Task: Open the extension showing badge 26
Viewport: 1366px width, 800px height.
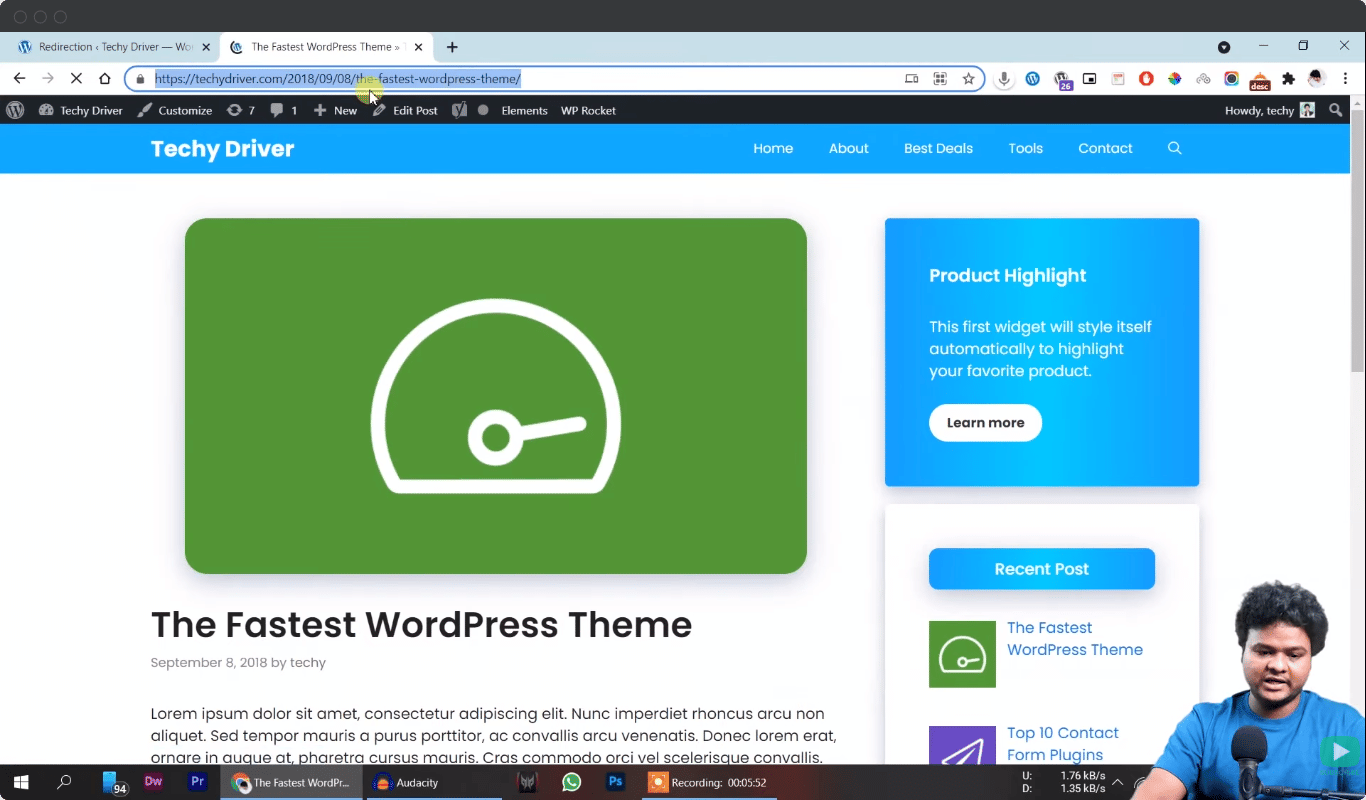Action: pos(1062,80)
